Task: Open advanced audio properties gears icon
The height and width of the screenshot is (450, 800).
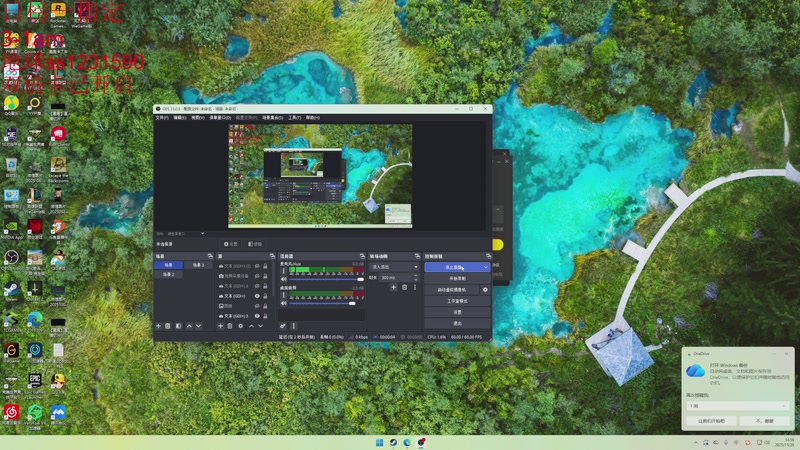Action: click(x=283, y=326)
